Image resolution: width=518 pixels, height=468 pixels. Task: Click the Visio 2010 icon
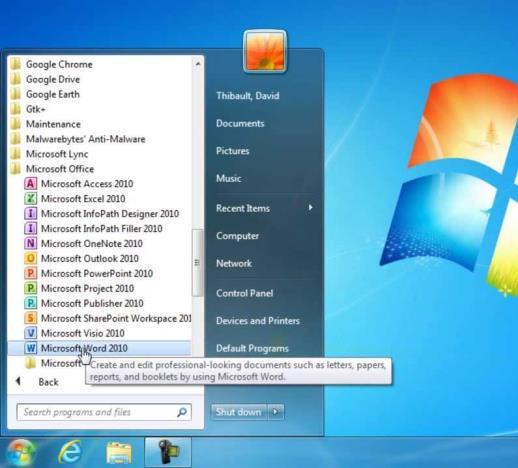click(x=30, y=333)
